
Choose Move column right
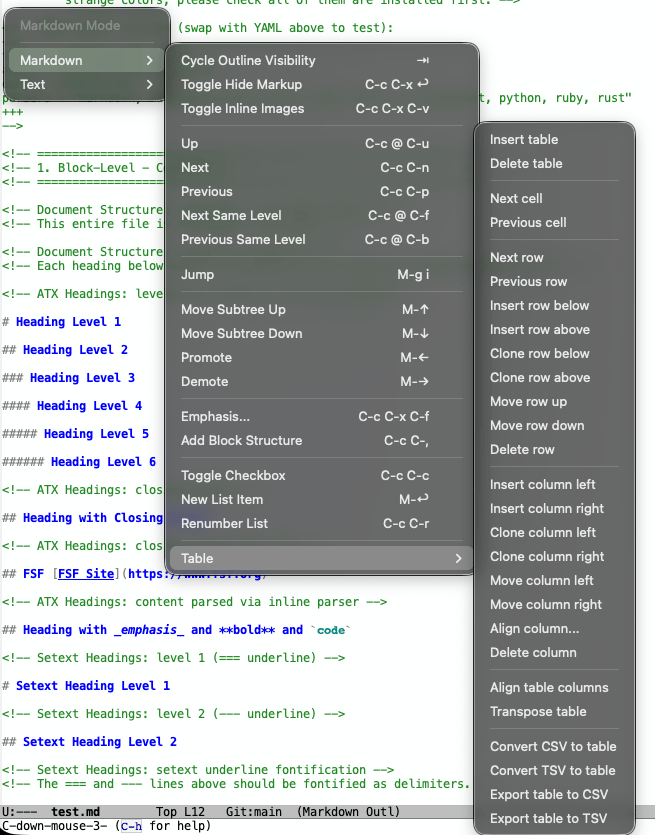pyautogui.click(x=554, y=604)
